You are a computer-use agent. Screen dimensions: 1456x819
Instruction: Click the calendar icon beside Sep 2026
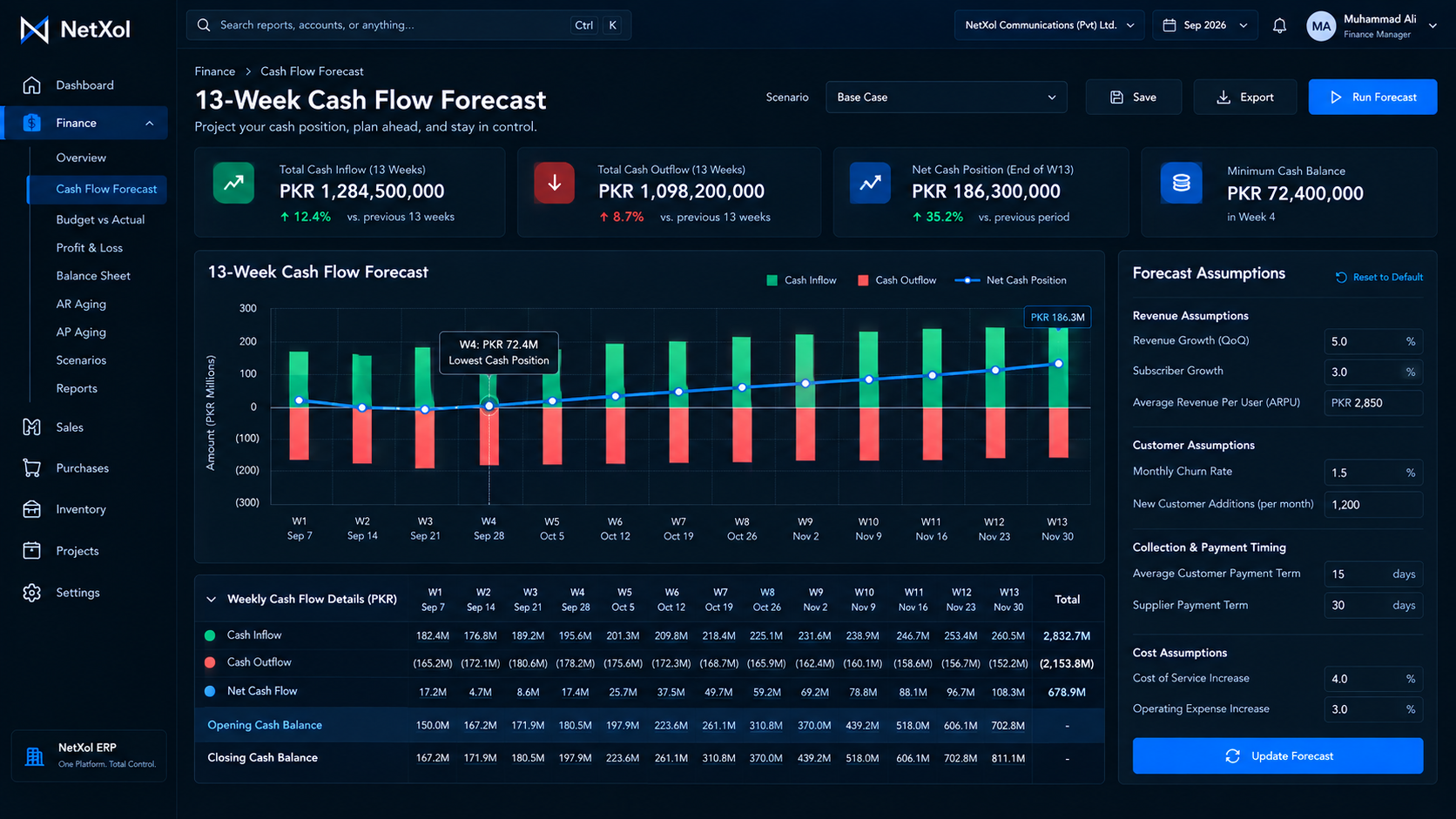(x=1170, y=25)
